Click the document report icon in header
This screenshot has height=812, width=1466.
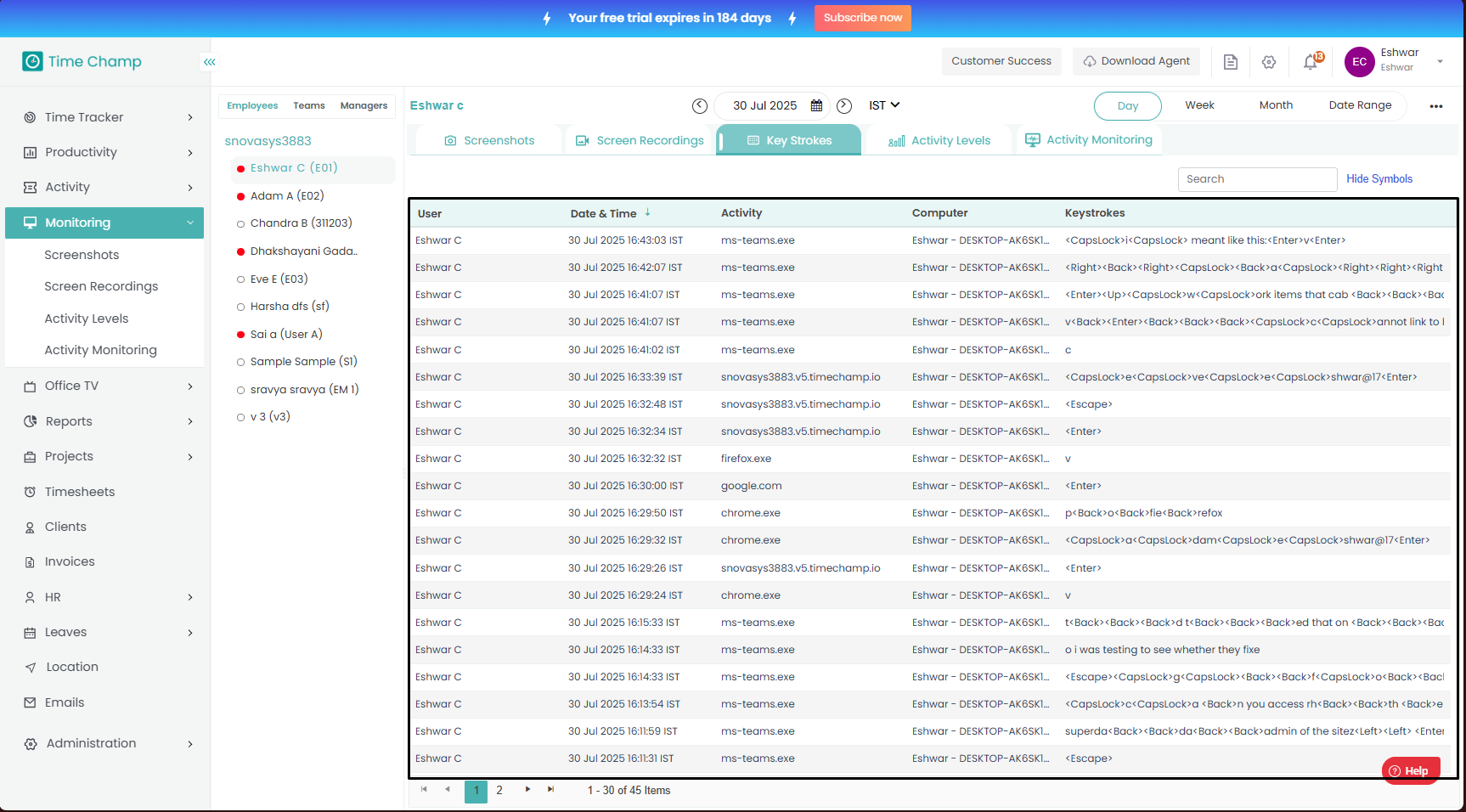tap(1230, 62)
